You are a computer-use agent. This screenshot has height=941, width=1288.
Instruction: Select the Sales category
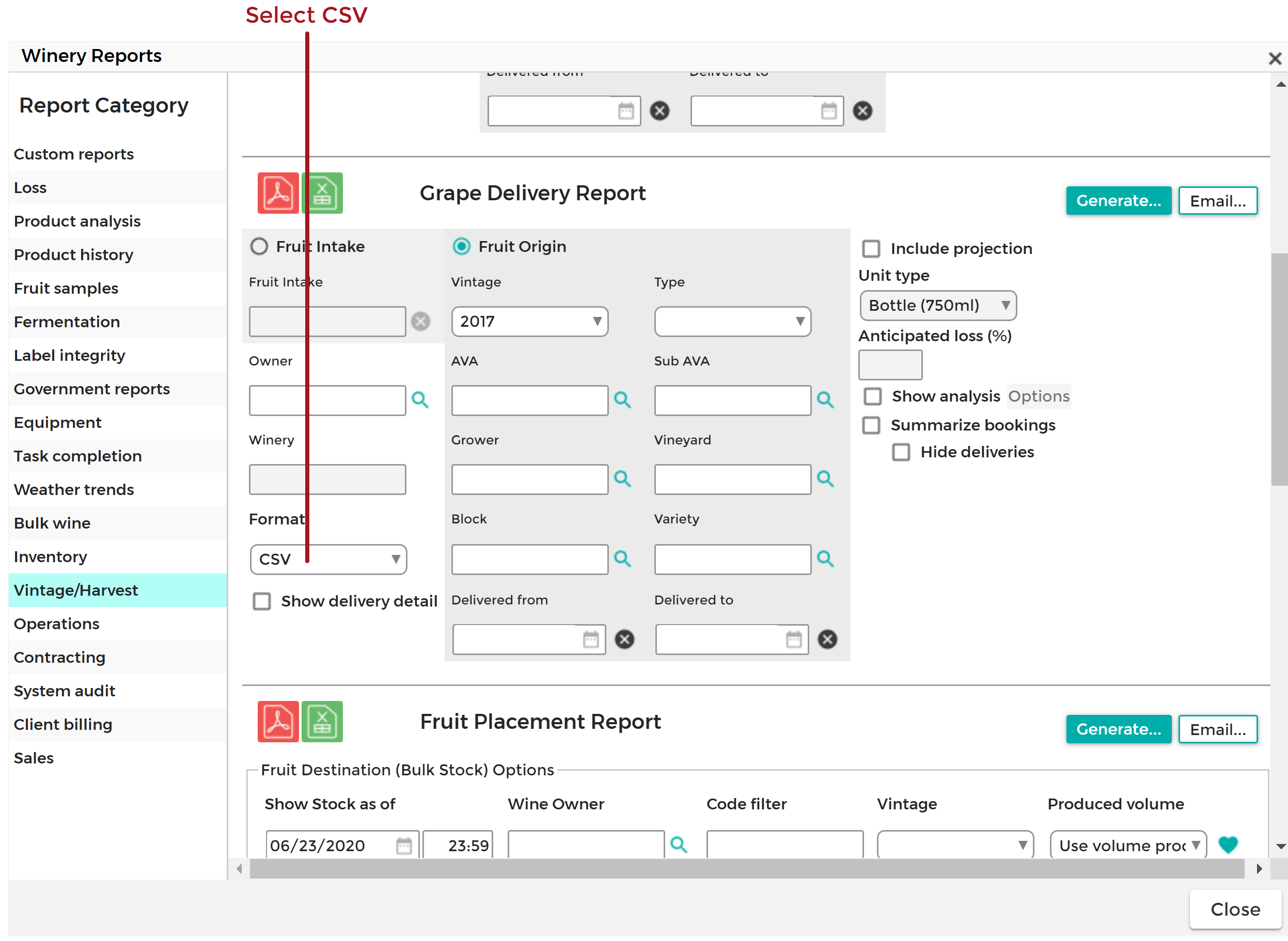(118, 758)
